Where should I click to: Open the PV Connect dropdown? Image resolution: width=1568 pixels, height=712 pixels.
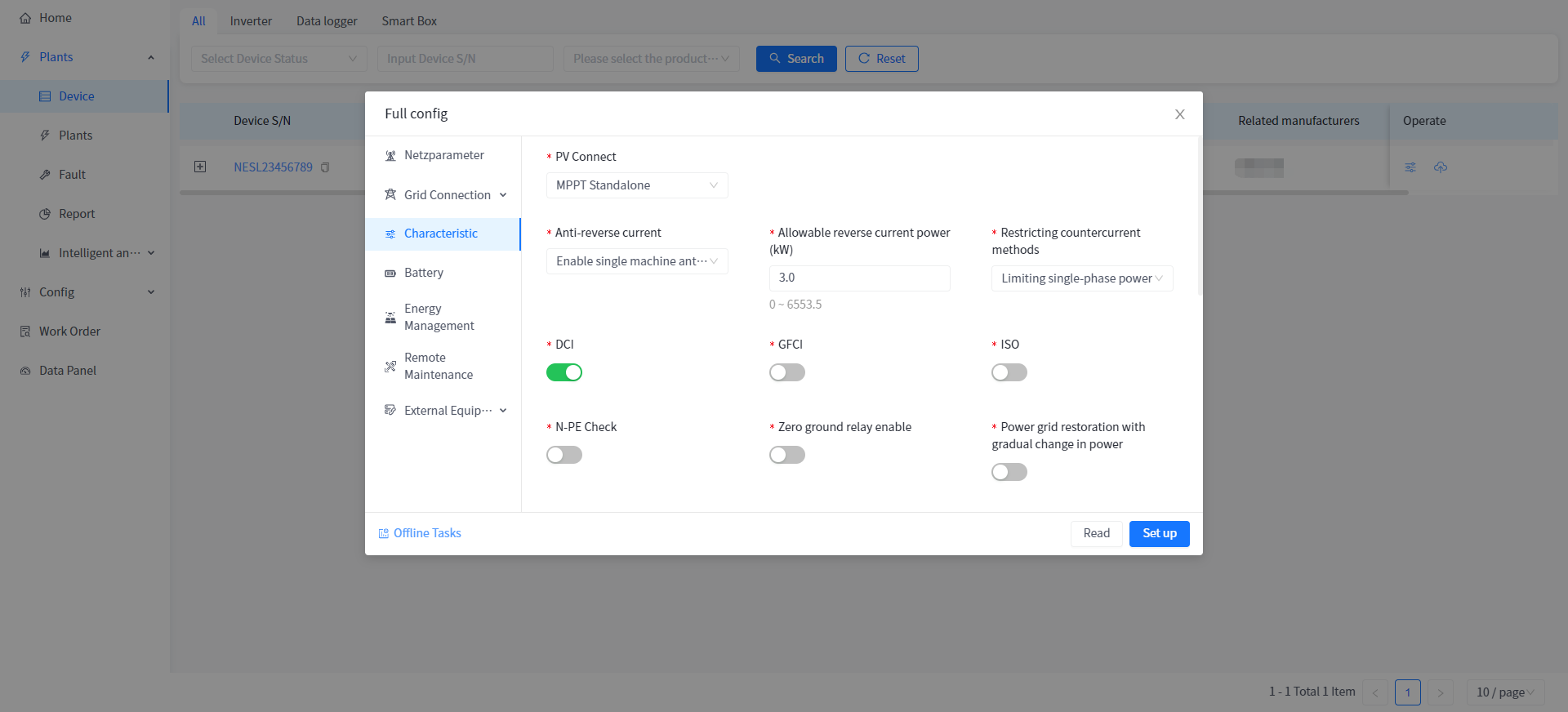636,185
